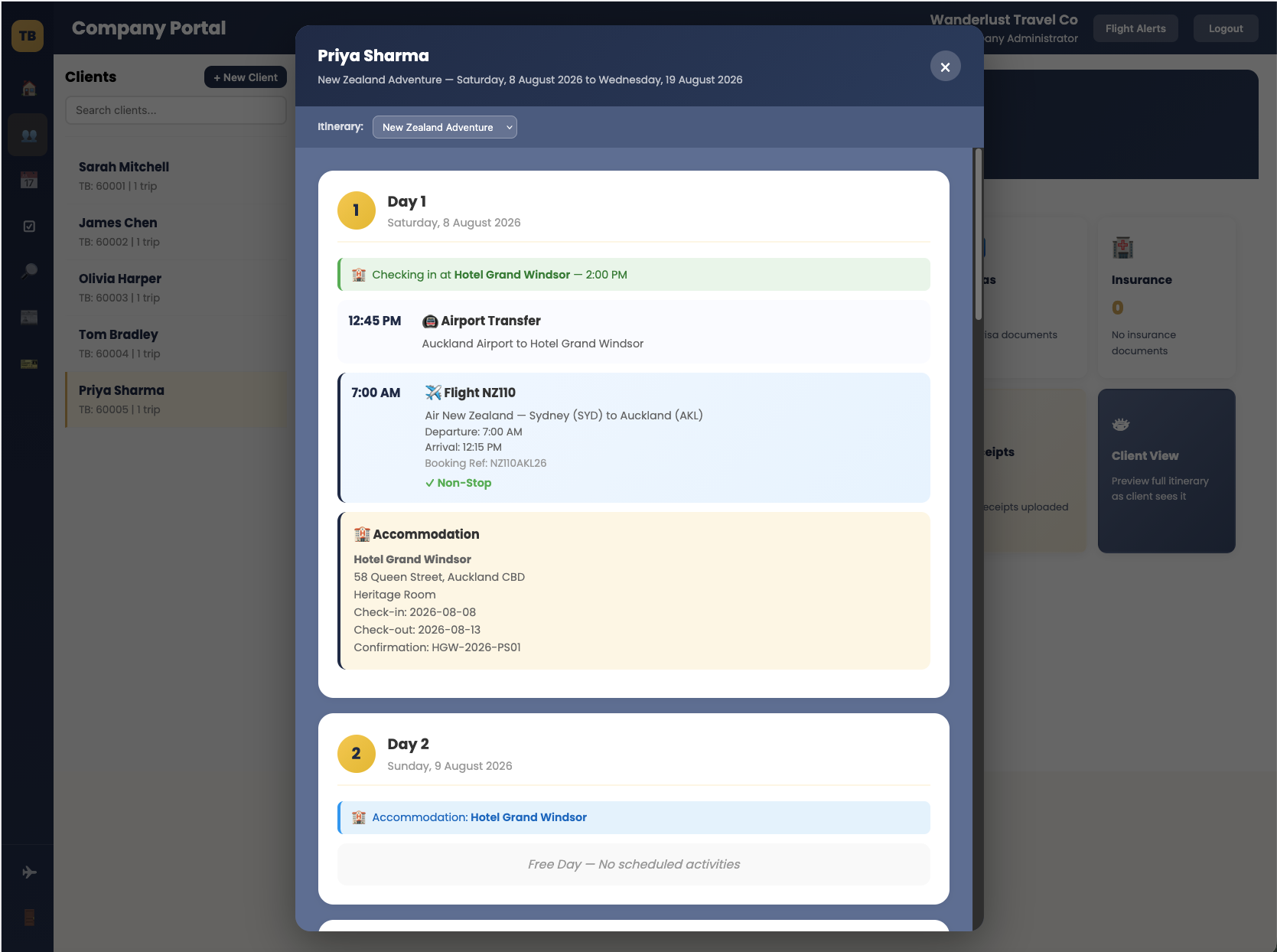Open the Logout option top right
This screenshot has width=1277, height=952.
[1225, 28]
